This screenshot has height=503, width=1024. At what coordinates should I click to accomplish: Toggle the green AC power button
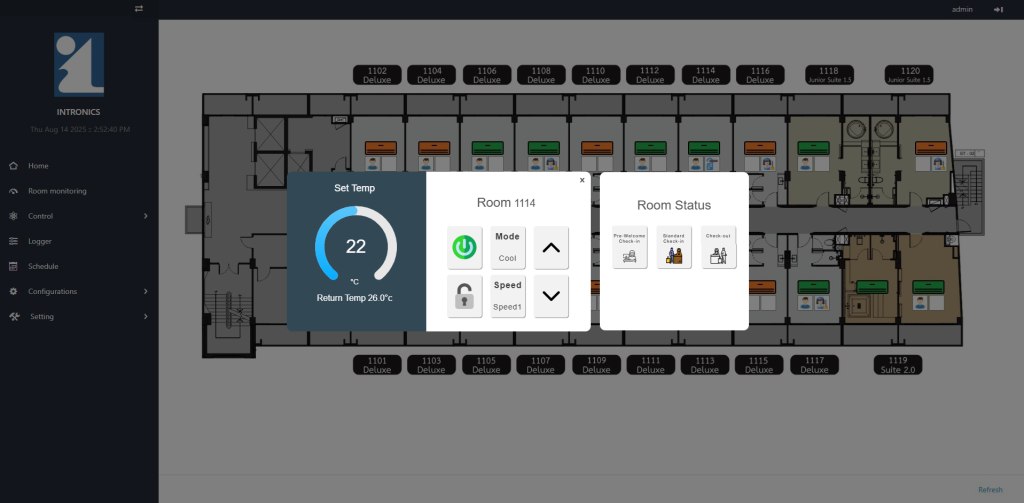click(463, 247)
